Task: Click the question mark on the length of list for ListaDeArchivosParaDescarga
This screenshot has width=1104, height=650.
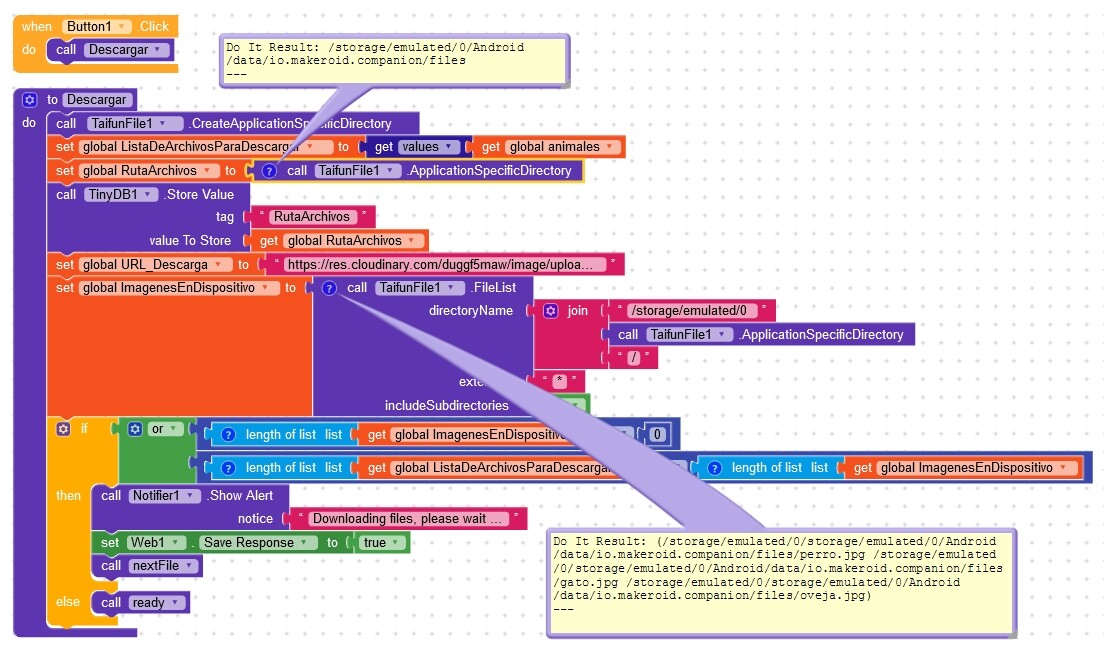Action: [228, 468]
